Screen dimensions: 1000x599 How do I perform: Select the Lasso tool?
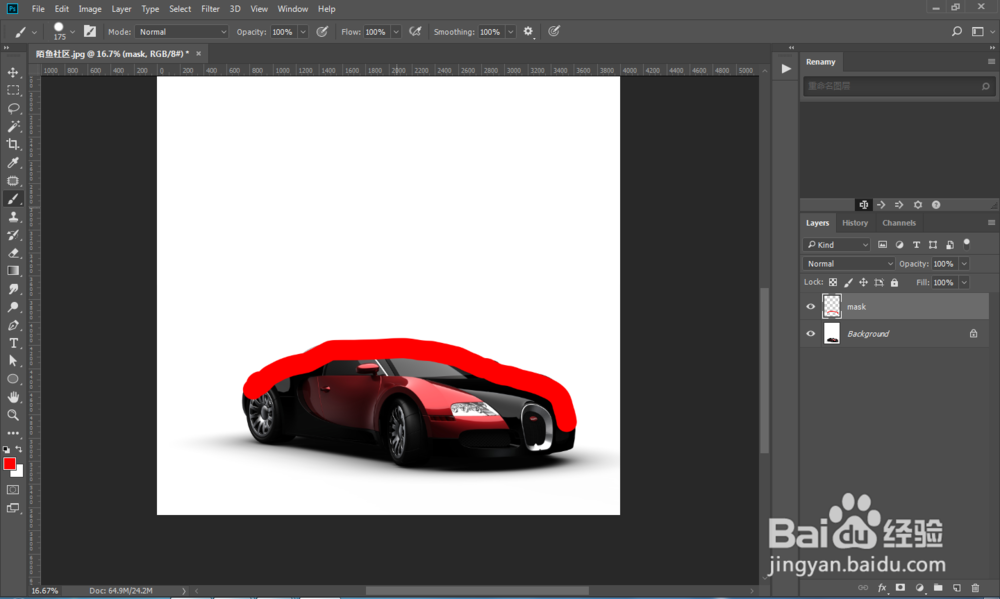(x=14, y=108)
